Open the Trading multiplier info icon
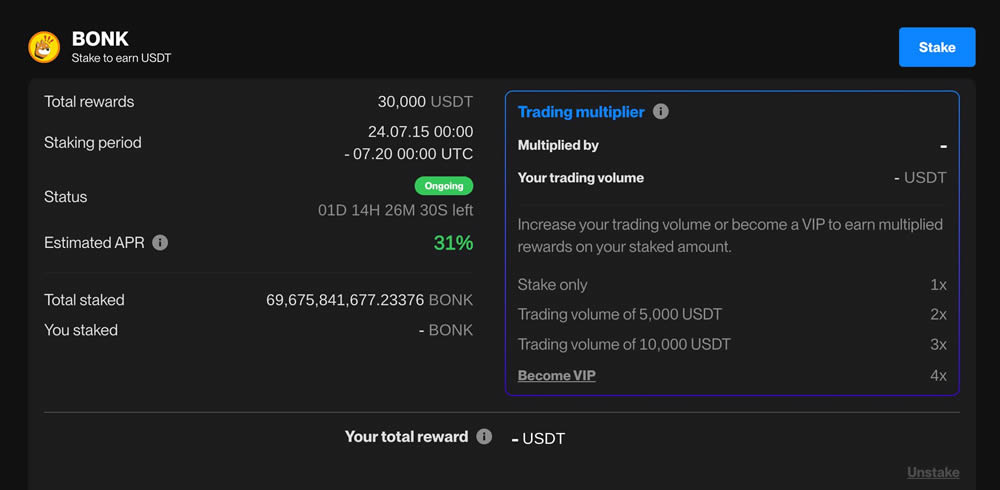Screen dimensions: 1000x490 pos(661,112)
